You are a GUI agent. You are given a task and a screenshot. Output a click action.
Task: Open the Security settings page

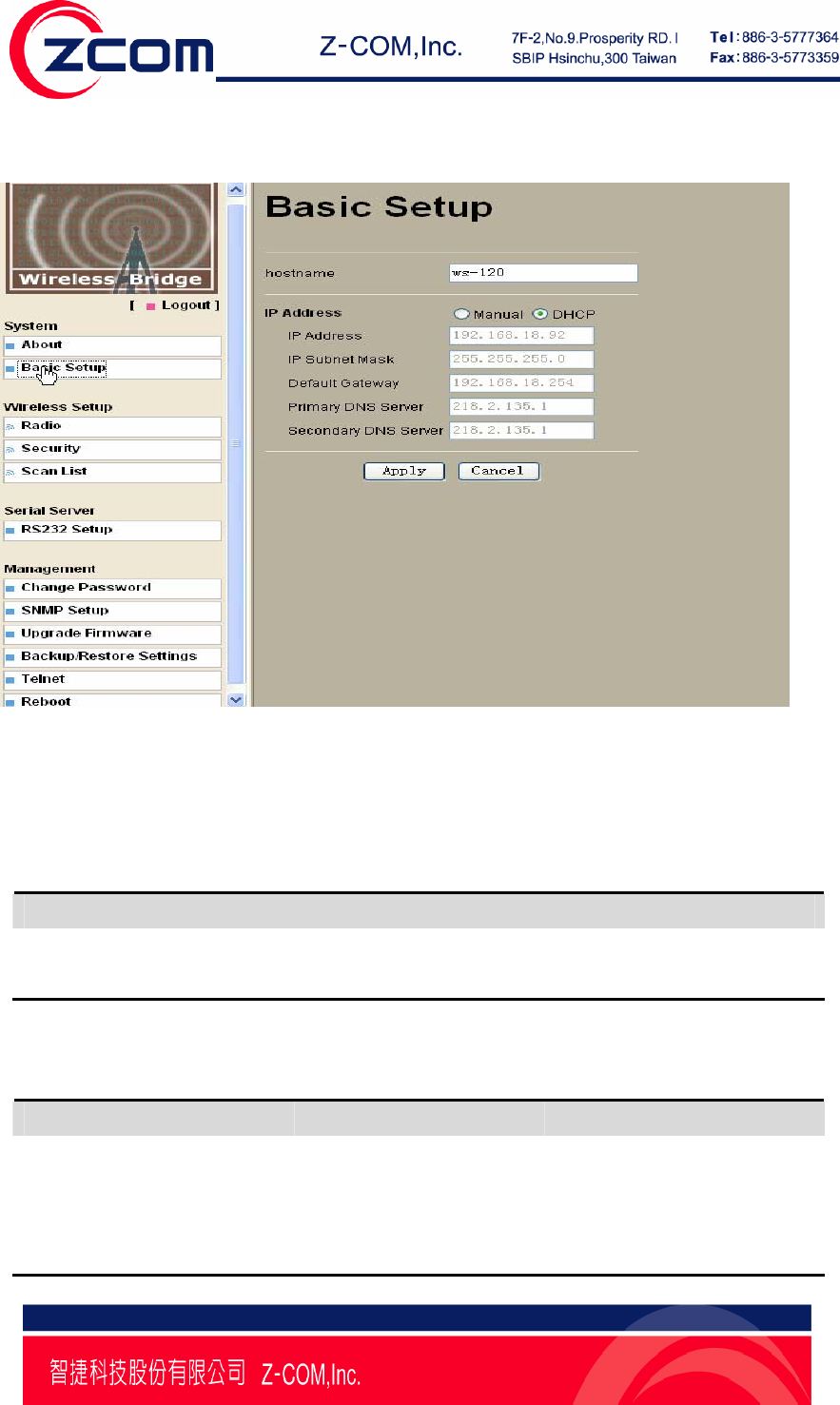coord(112,449)
